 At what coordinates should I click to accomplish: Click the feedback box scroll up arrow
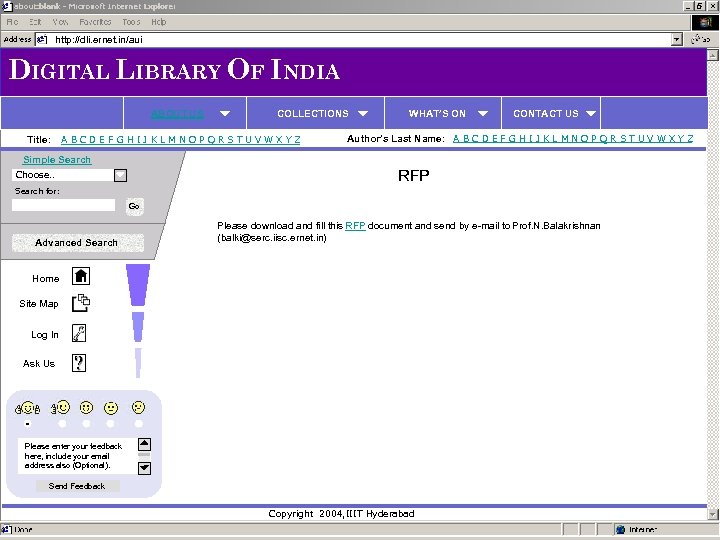click(144, 444)
